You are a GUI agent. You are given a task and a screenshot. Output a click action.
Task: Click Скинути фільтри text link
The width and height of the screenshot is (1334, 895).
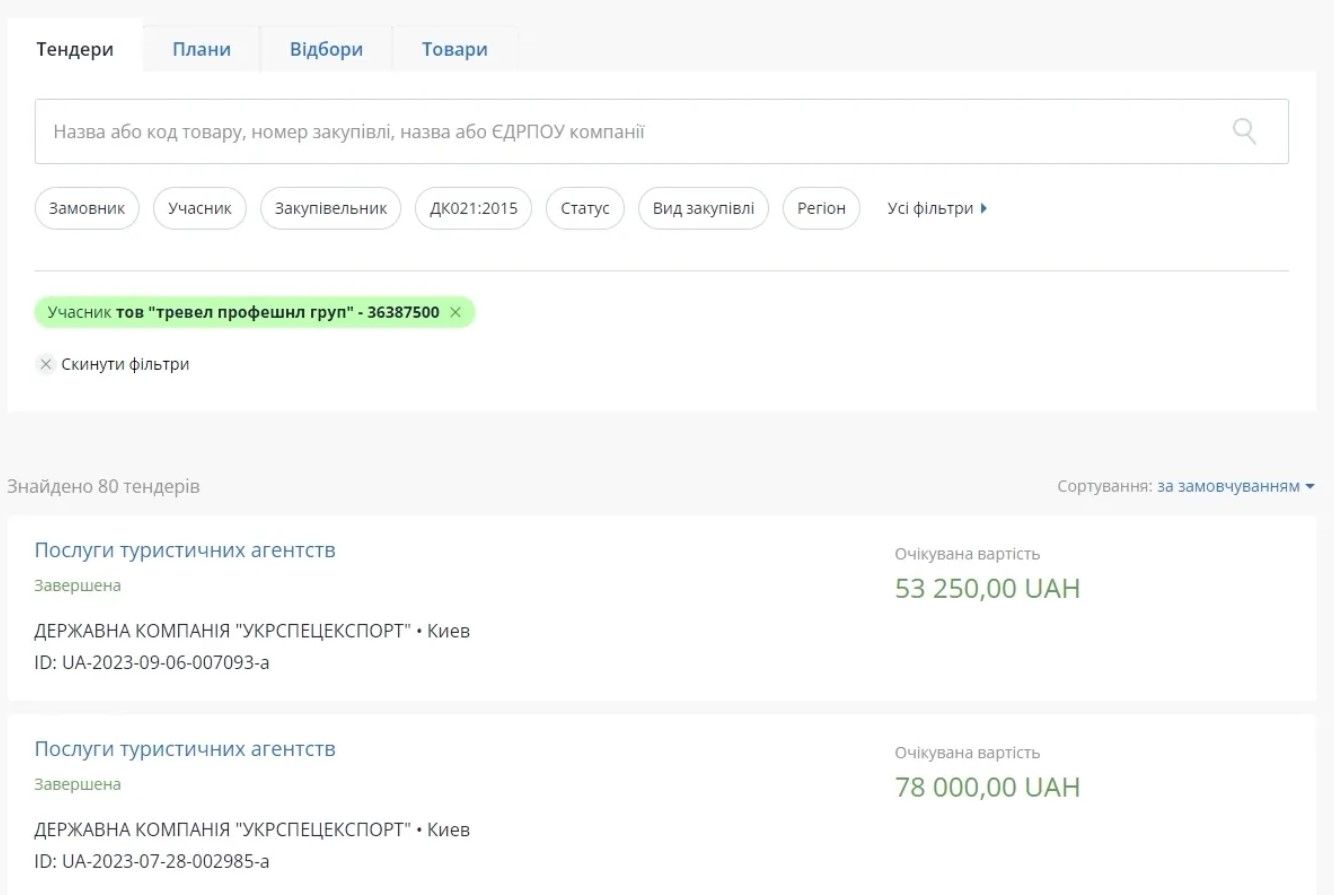pos(125,364)
